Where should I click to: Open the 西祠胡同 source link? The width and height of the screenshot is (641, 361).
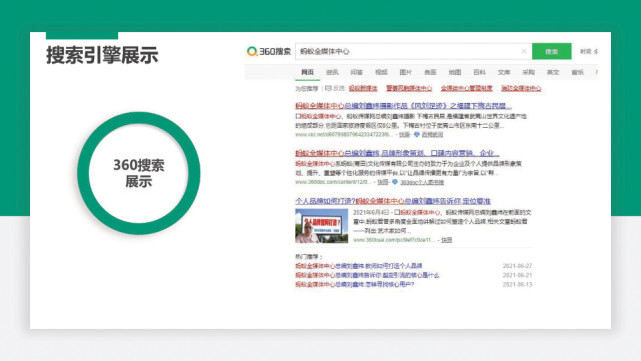coord(432,135)
